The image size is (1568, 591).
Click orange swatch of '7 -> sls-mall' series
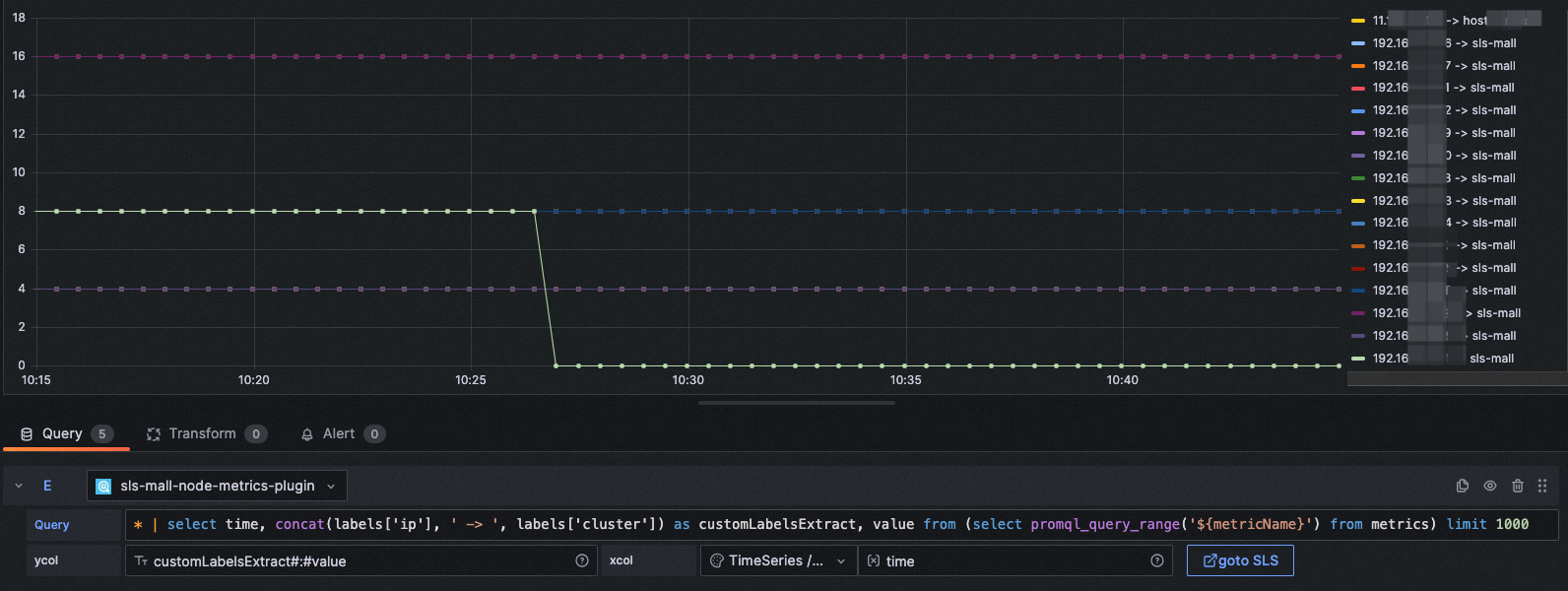click(x=1358, y=66)
